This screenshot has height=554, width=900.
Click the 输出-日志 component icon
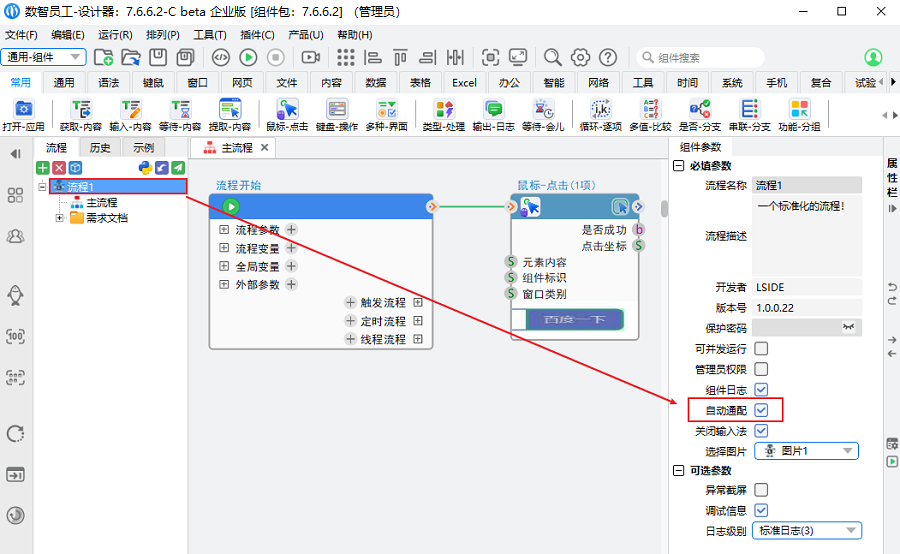492,109
